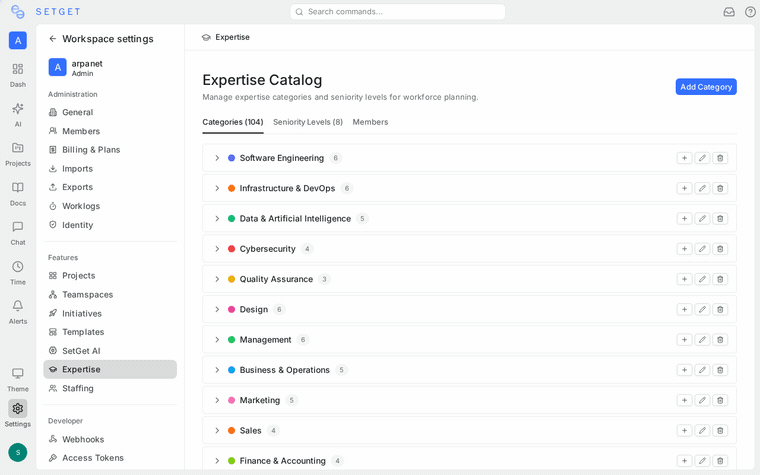Open Worklogs settings
Screen dimensions: 760x475
pyautogui.click(x=110, y=206)
